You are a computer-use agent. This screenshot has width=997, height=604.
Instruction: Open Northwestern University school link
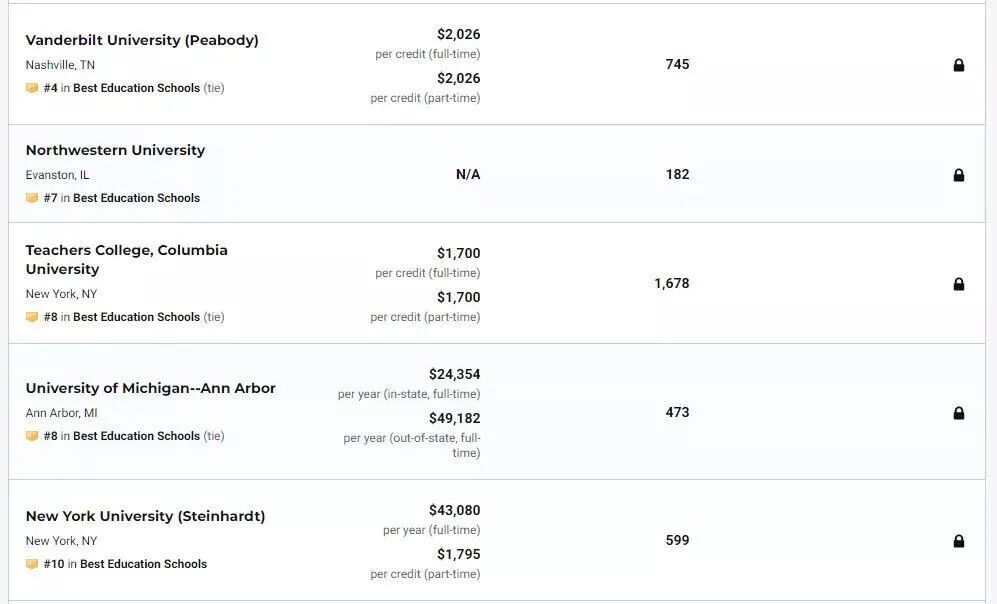coord(115,150)
